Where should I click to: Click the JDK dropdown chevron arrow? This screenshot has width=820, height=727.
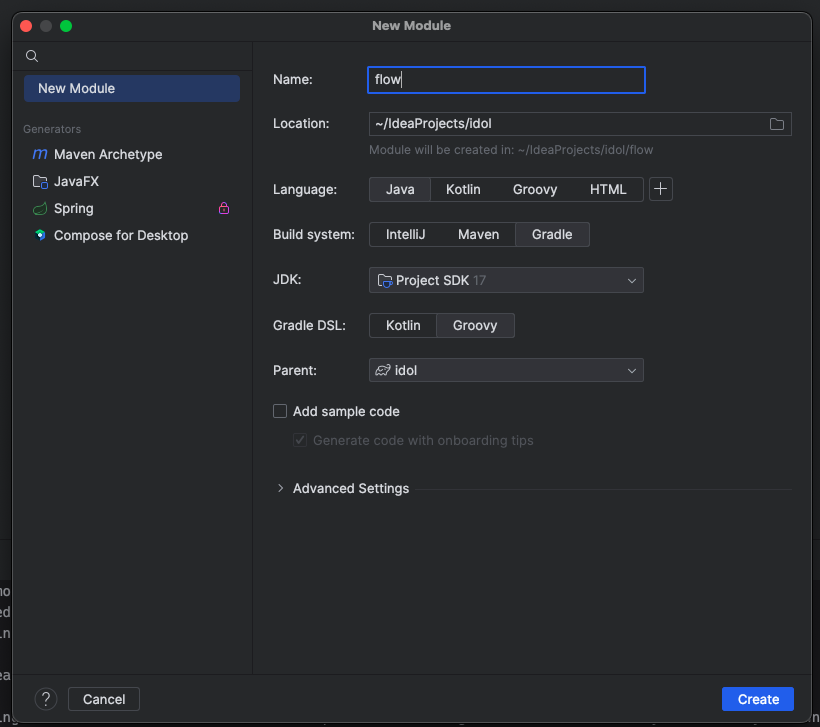coord(632,281)
